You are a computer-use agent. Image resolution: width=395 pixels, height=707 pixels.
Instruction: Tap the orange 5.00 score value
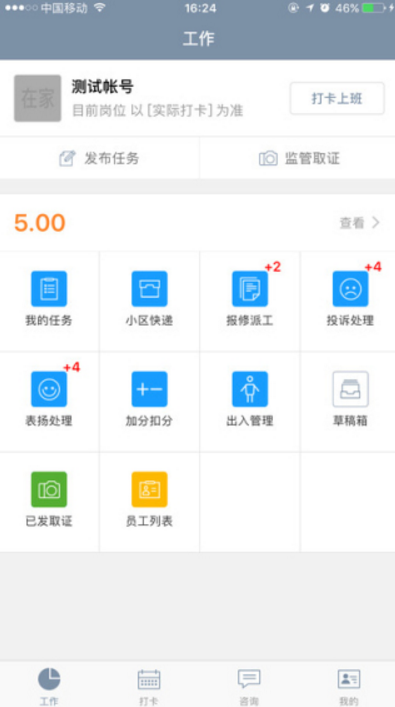click(40, 223)
